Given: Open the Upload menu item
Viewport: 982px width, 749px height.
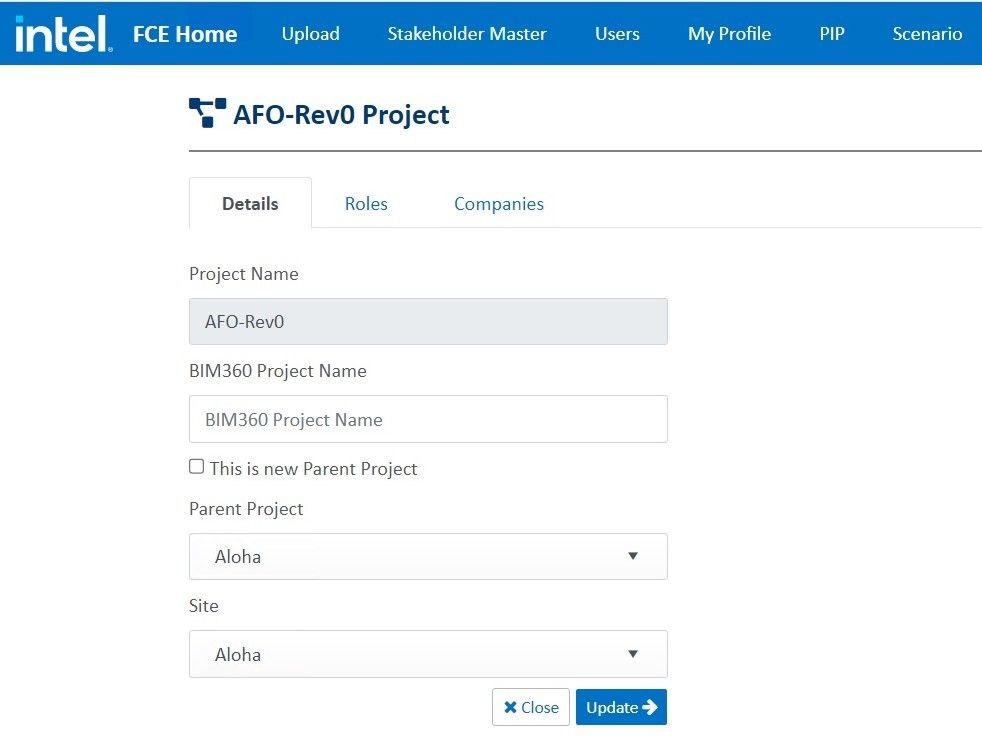Looking at the screenshot, I should (x=310, y=34).
